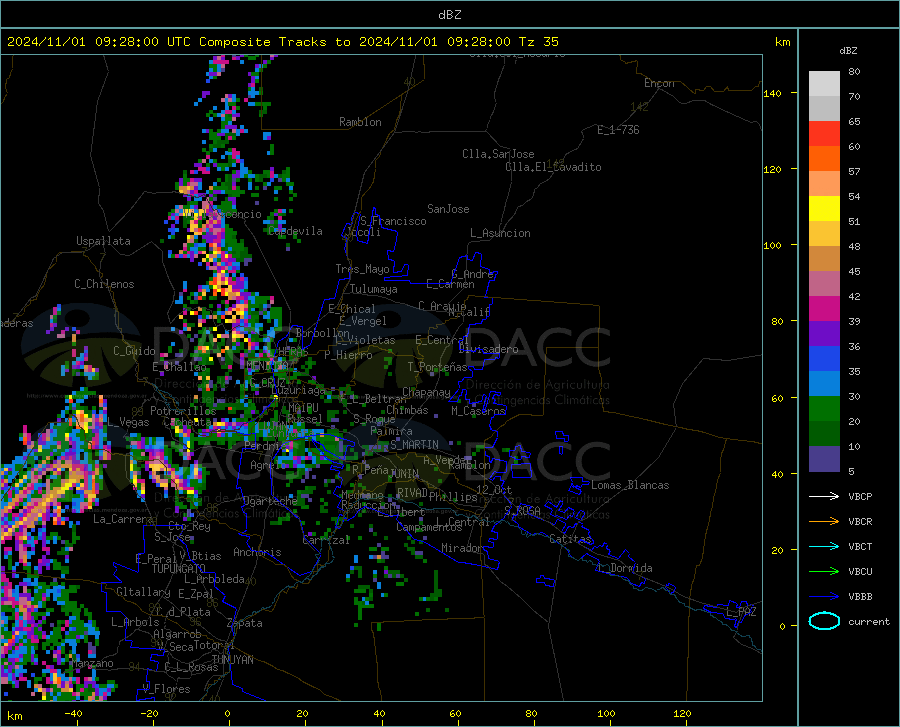The height and width of the screenshot is (727, 900).
Task: Click the 'dBZ' title at top center
Action: coord(449,15)
